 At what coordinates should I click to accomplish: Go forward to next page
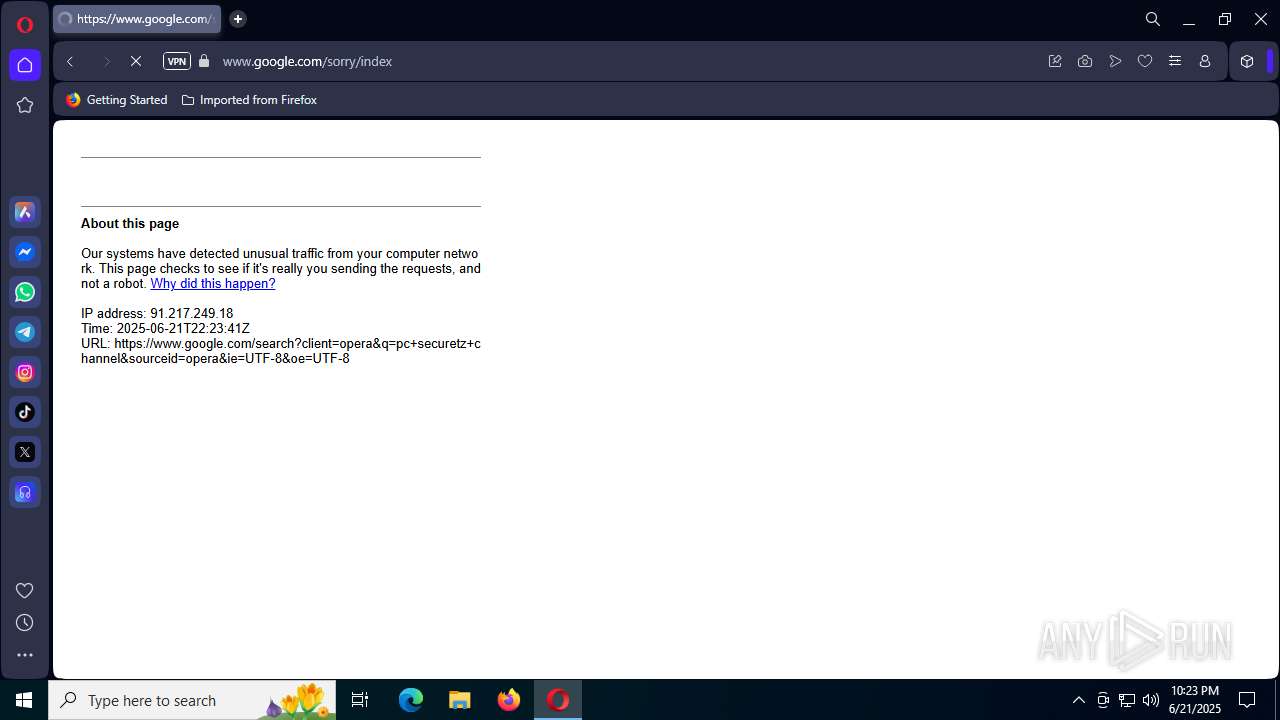pos(106,61)
